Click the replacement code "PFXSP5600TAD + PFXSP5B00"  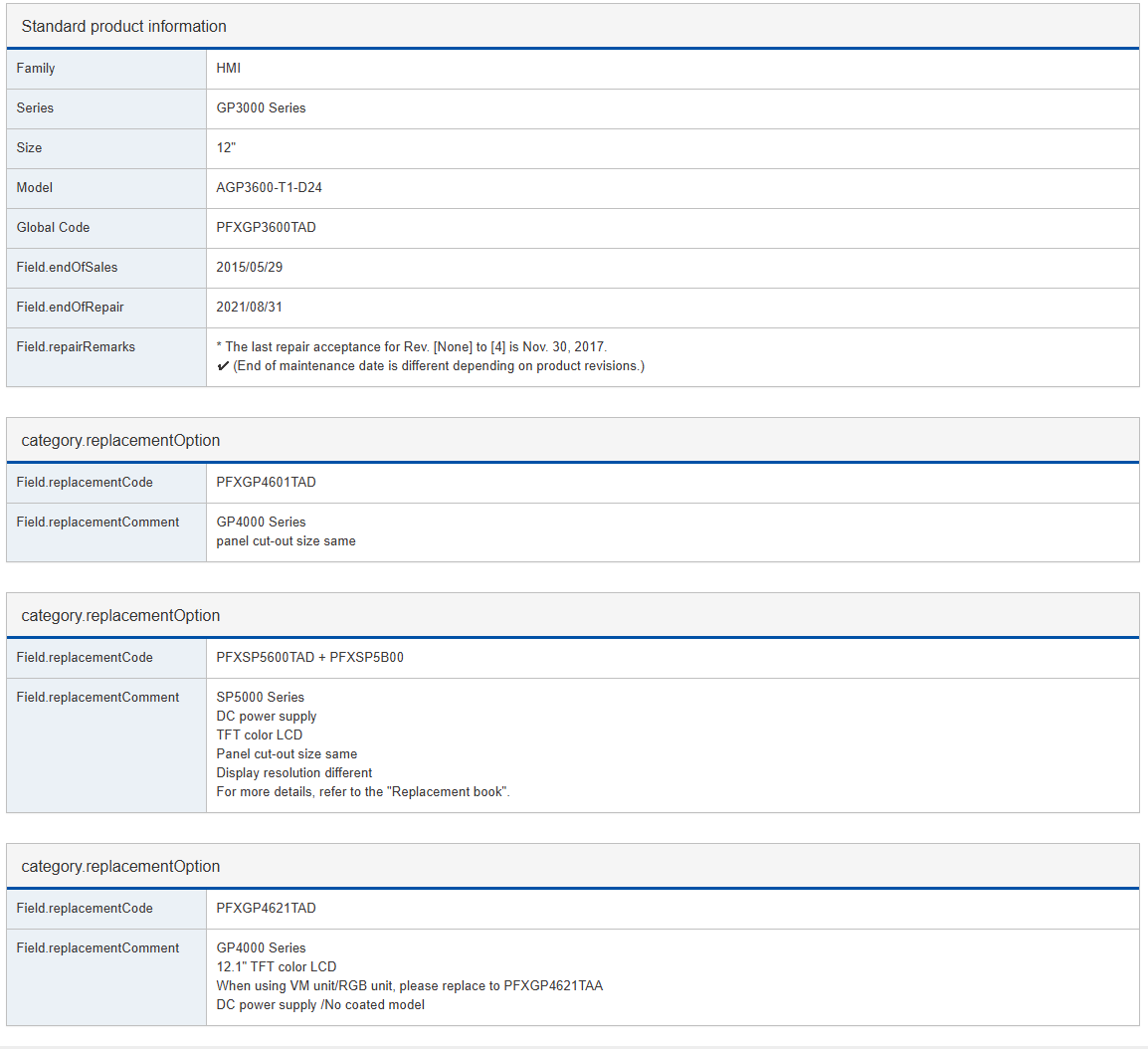coord(309,657)
